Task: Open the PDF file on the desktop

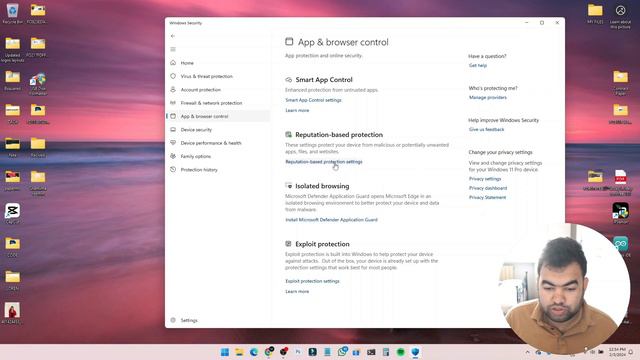Action: (620, 183)
